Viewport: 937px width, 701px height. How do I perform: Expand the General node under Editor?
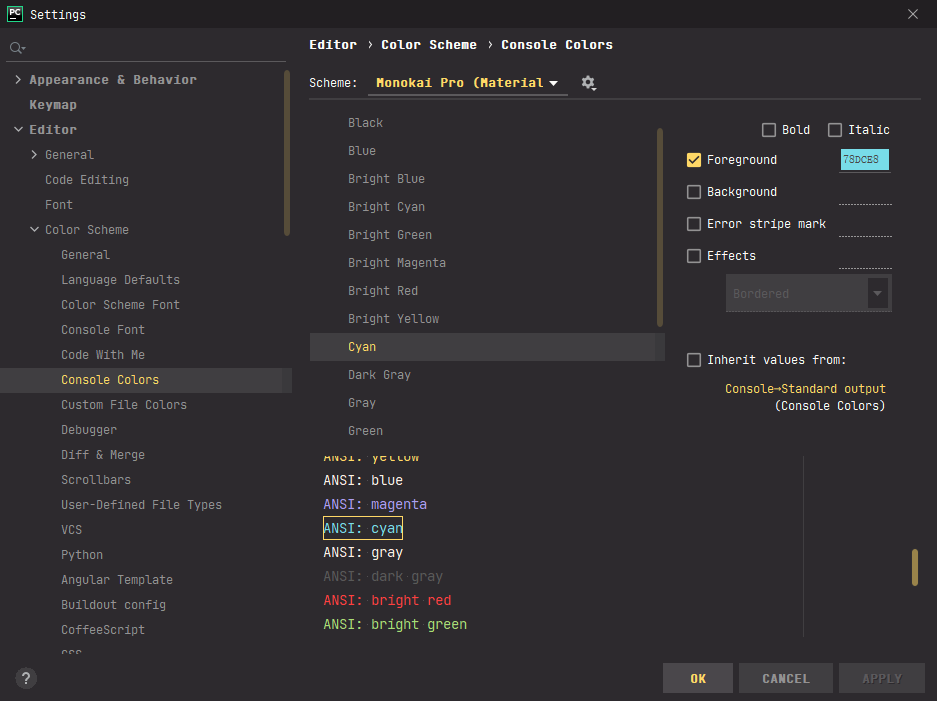tap(35, 155)
